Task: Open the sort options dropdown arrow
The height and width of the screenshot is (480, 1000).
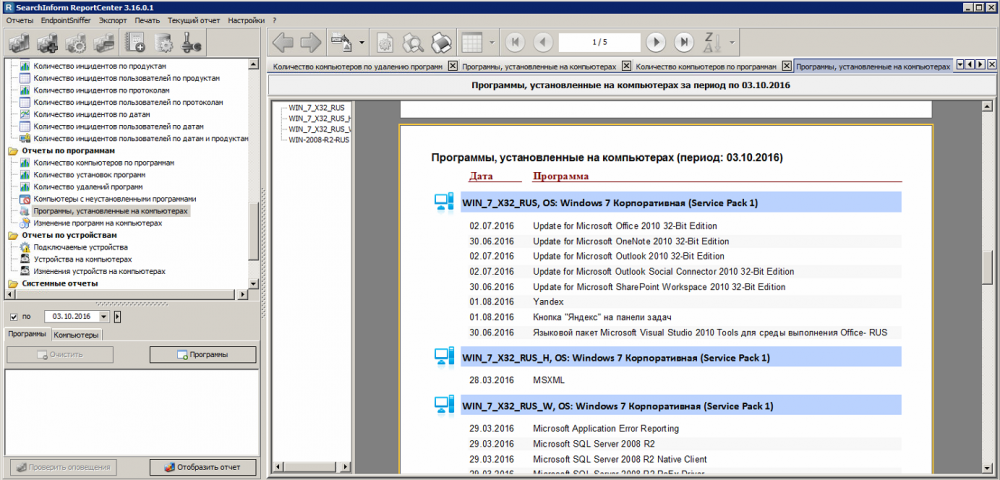Action: pyautogui.click(x=732, y=43)
